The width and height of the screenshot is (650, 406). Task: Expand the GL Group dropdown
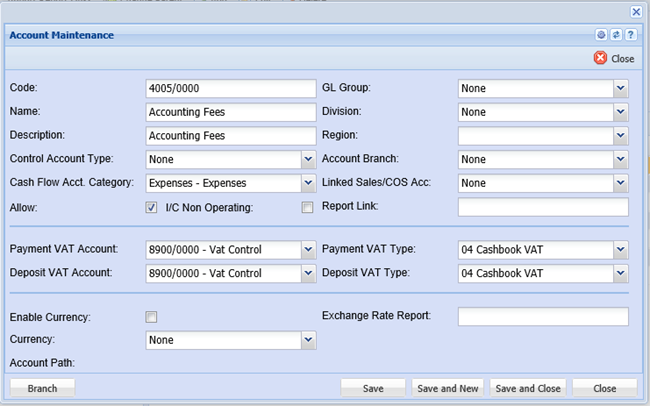pos(620,88)
